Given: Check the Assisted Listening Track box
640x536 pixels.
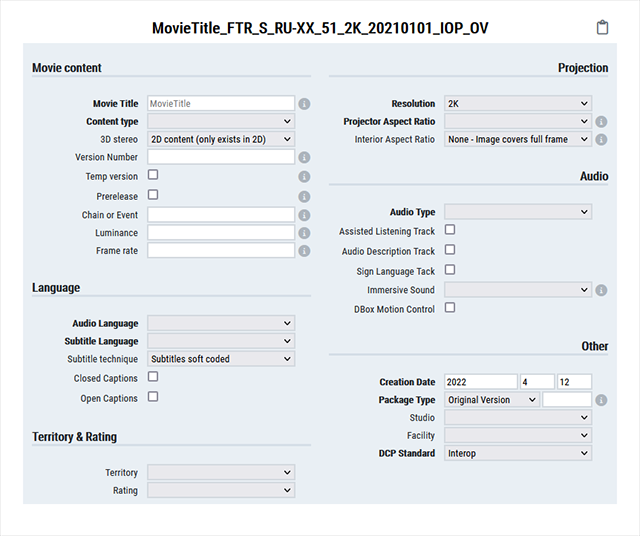Looking at the screenshot, I should click(450, 230).
